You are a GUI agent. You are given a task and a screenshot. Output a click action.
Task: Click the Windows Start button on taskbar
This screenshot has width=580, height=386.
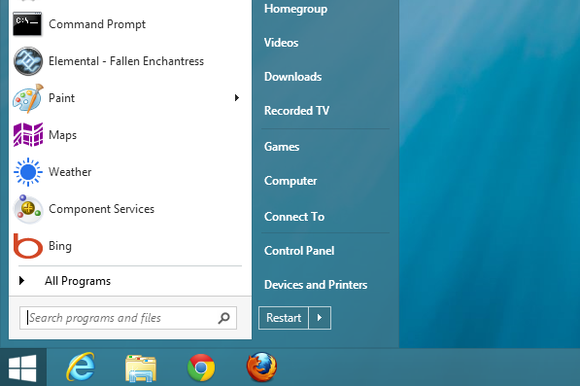pos(23,368)
